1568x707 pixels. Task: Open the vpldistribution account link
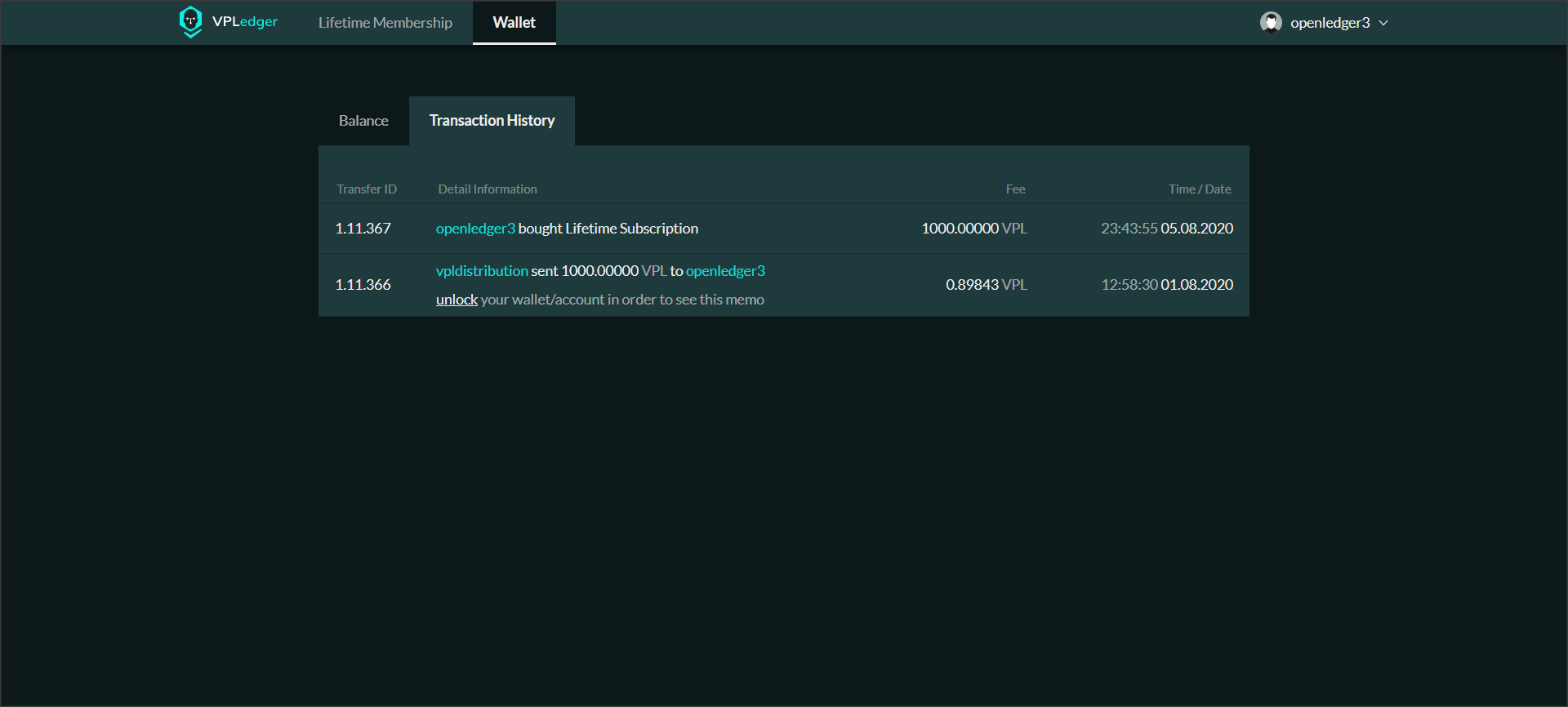[x=482, y=271]
